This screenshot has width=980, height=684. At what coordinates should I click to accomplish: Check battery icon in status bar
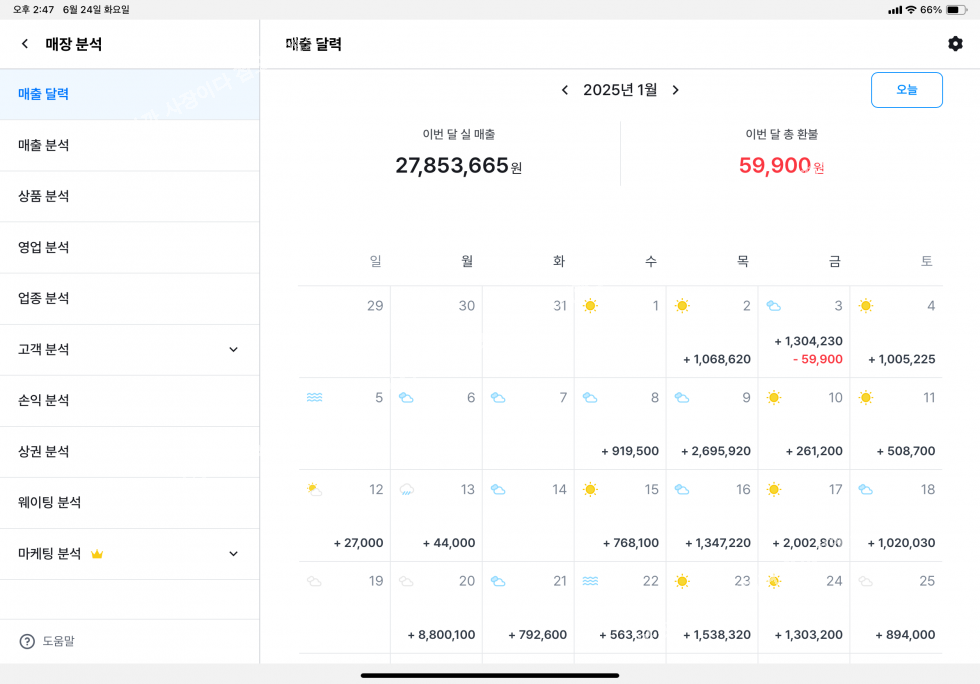[x=956, y=10]
